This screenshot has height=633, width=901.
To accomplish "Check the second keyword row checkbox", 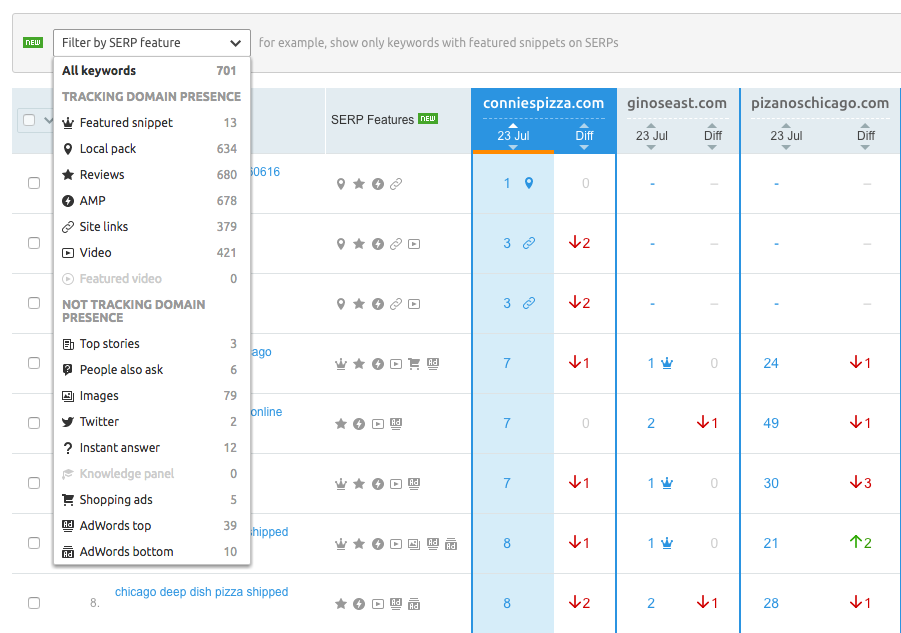I will [34, 243].
